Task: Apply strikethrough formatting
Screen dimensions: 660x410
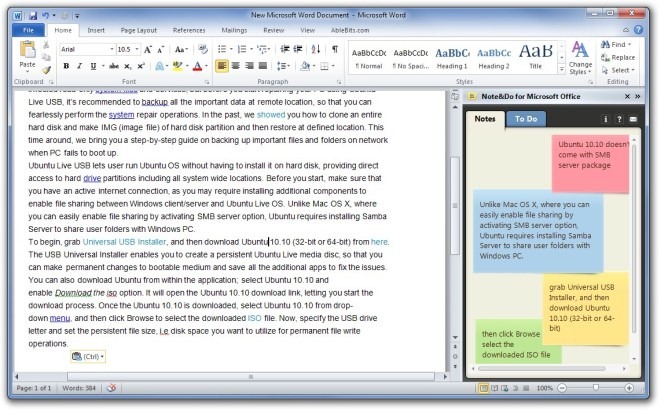Action: [114, 66]
